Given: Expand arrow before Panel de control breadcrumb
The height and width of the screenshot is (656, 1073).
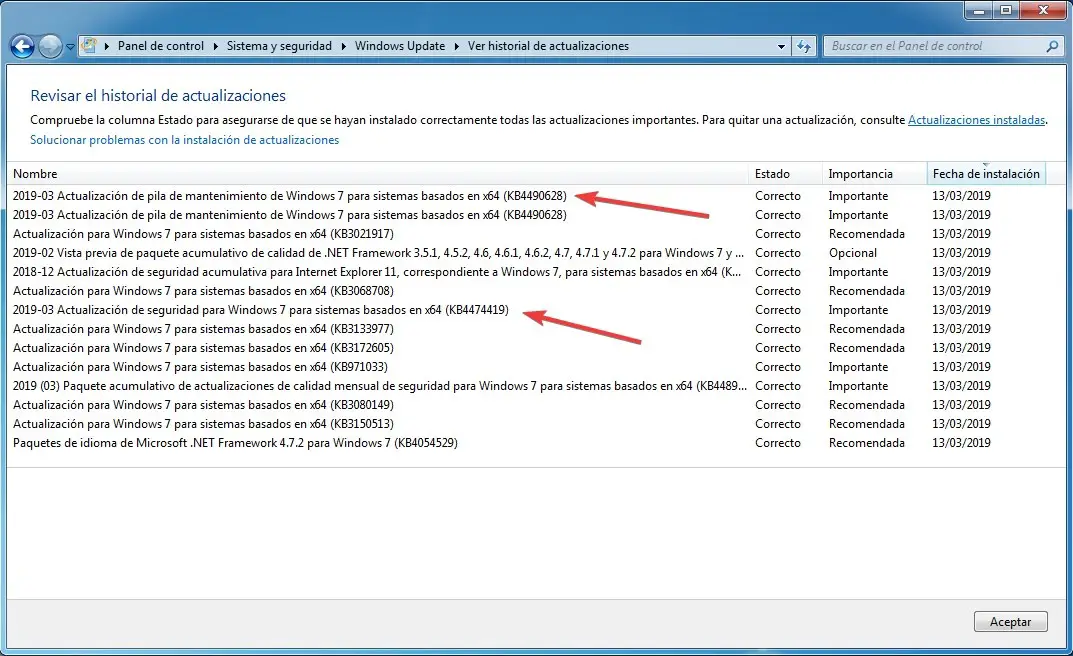Looking at the screenshot, I should (107, 47).
